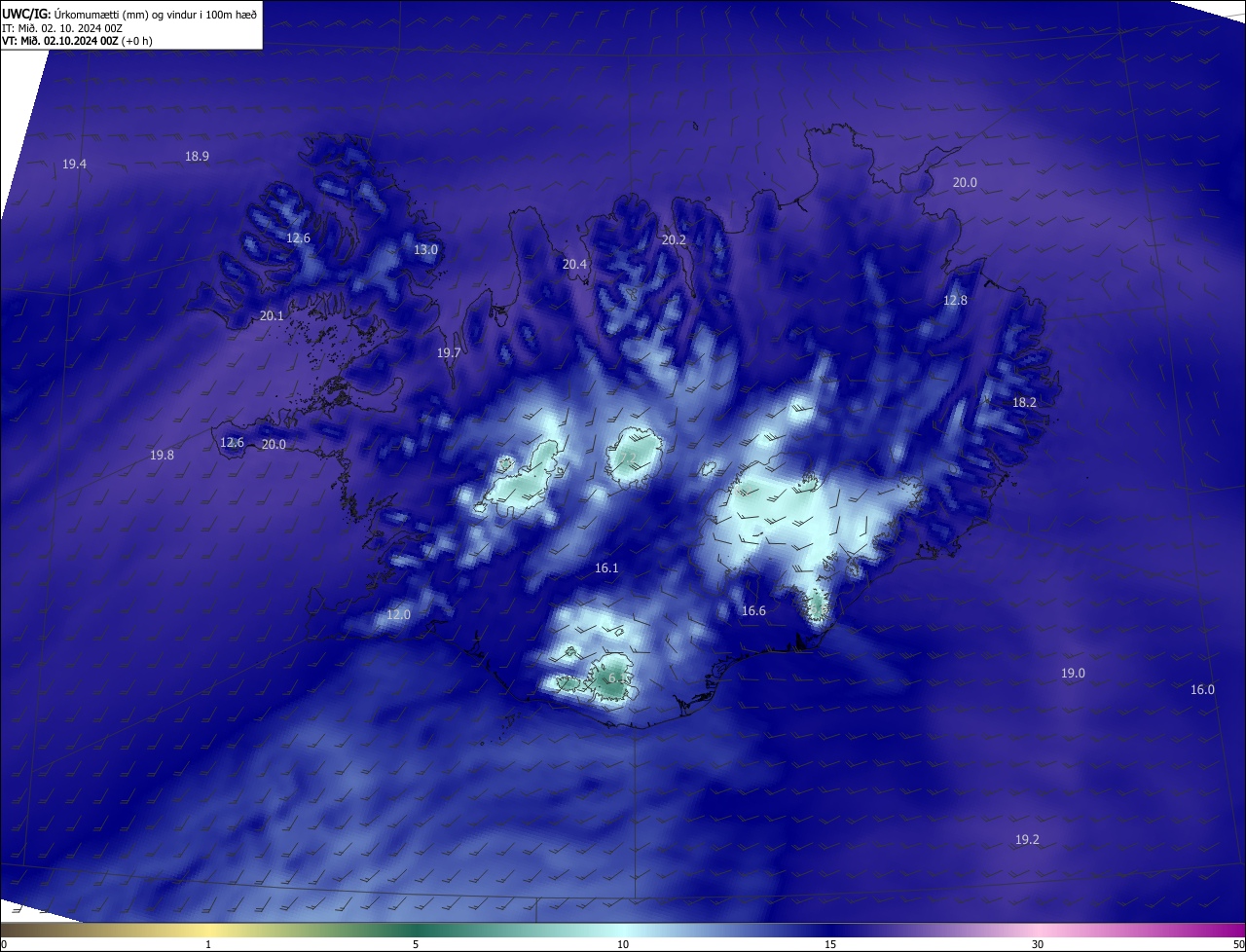The width and height of the screenshot is (1246, 952).
Task: Click the 20.4 value label
Action: (x=574, y=265)
